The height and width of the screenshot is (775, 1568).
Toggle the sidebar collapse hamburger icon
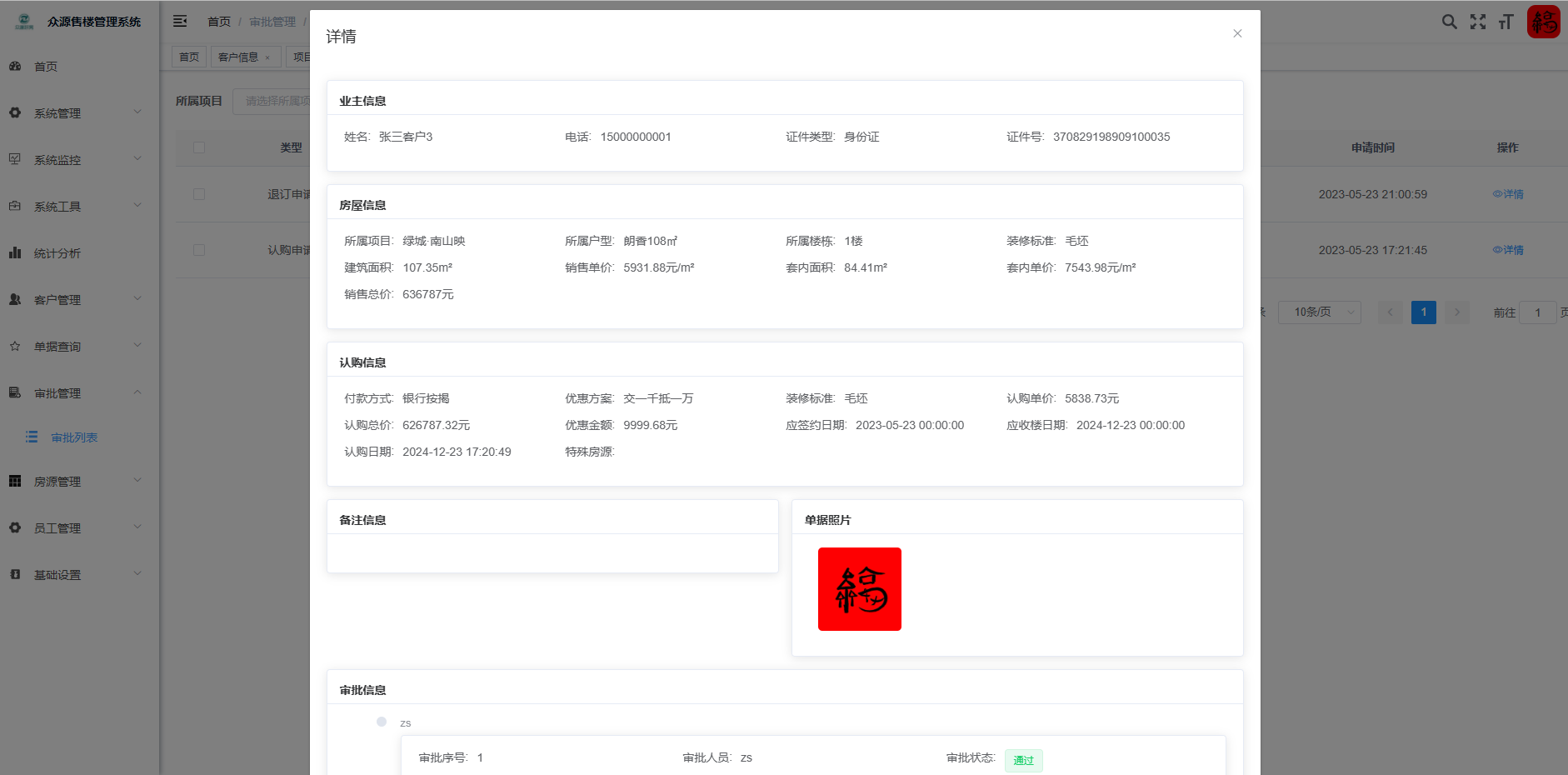180,21
